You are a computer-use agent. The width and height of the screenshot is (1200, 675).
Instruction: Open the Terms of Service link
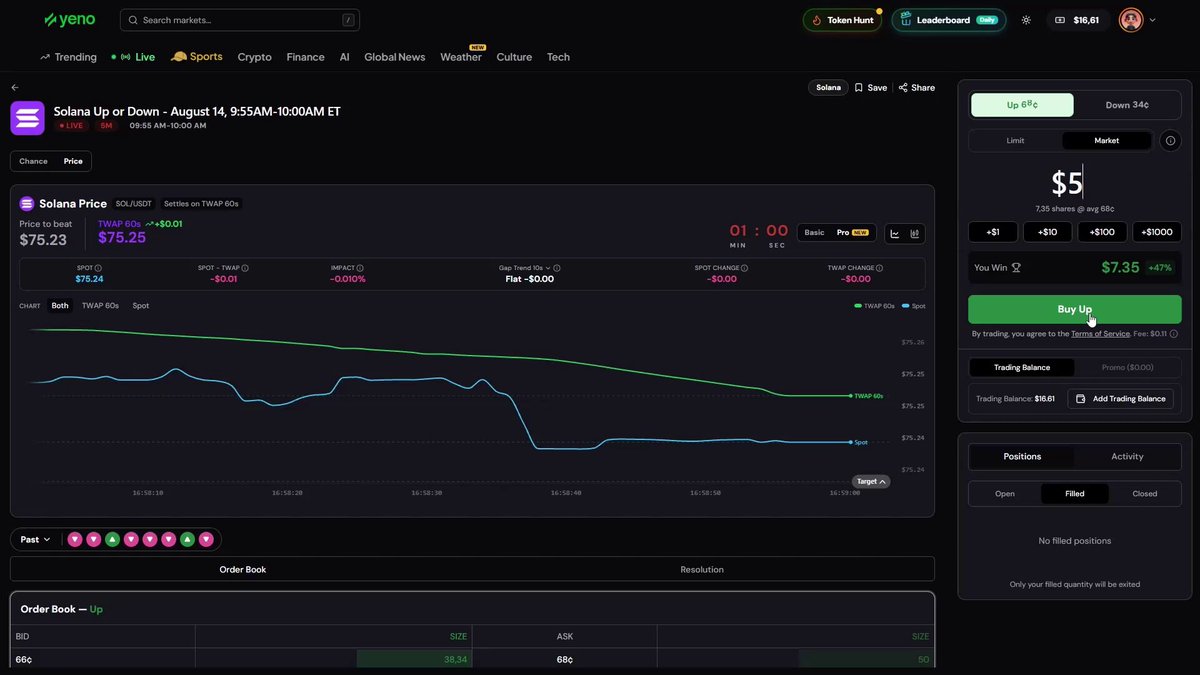[1100, 334]
